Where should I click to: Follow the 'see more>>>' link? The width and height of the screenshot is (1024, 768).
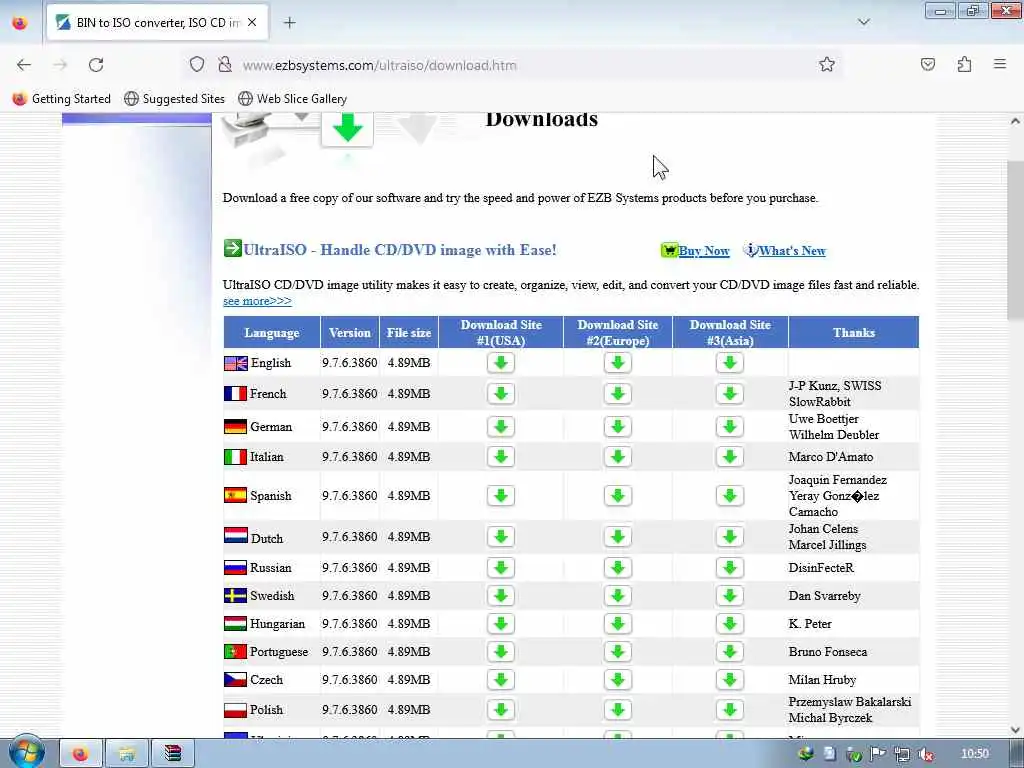click(x=257, y=301)
